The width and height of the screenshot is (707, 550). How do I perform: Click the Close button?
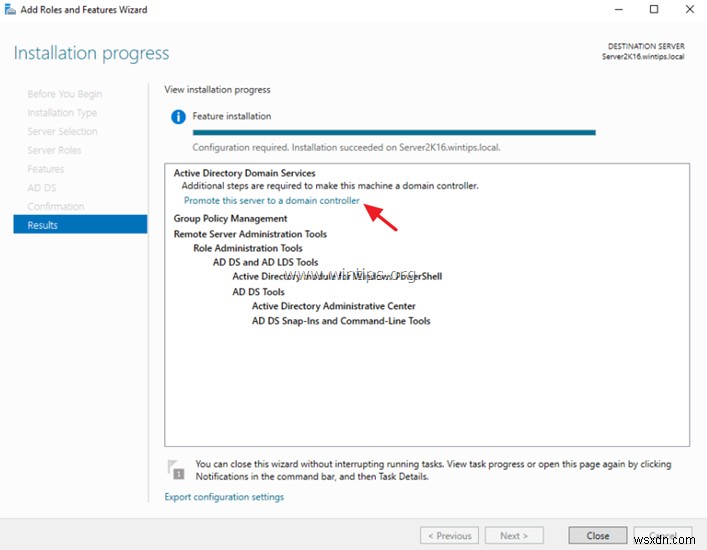[x=597, y=536]
